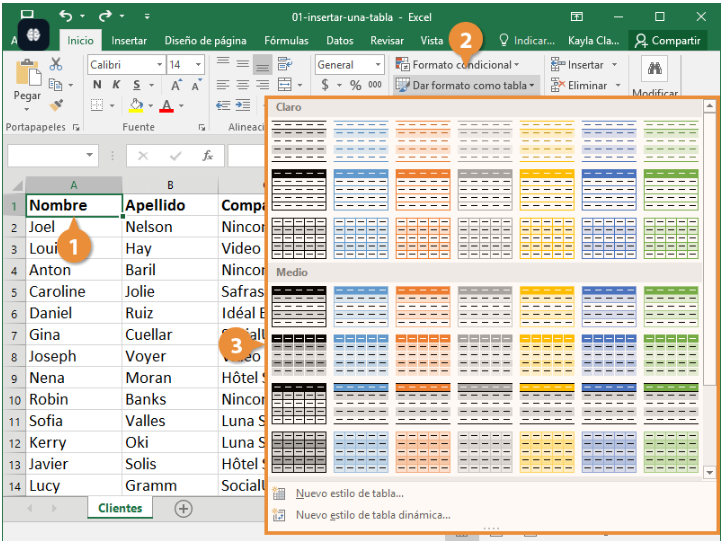Click the Compartir share button
The width and height of the screenshot is (721, 541).
667,41
